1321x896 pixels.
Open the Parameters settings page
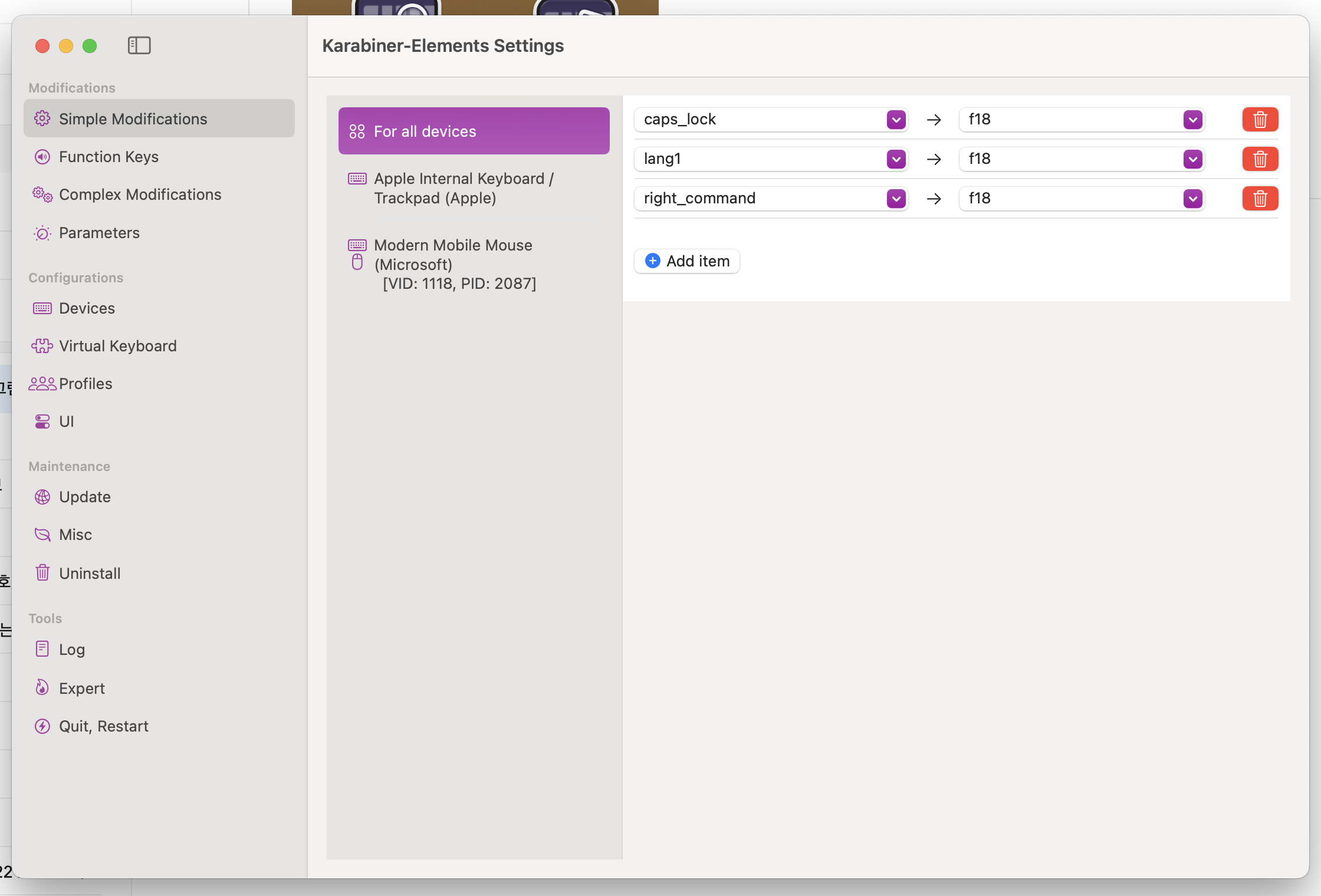coord(99,233)
